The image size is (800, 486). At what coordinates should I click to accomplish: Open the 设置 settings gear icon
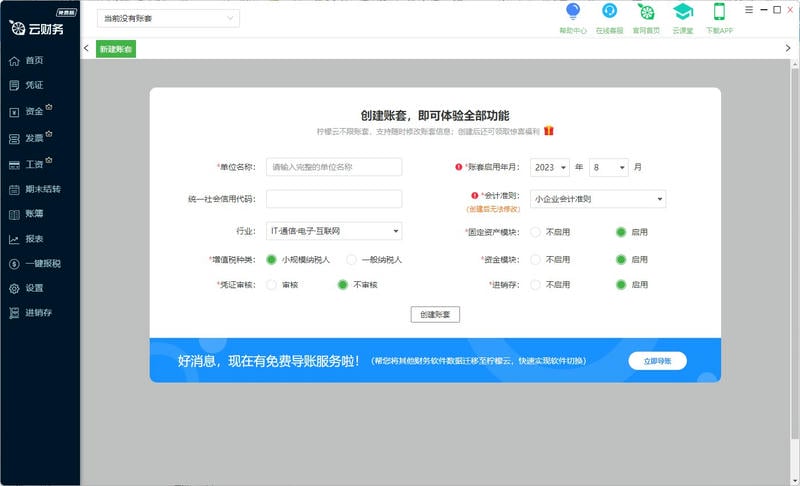pos(14,289)
